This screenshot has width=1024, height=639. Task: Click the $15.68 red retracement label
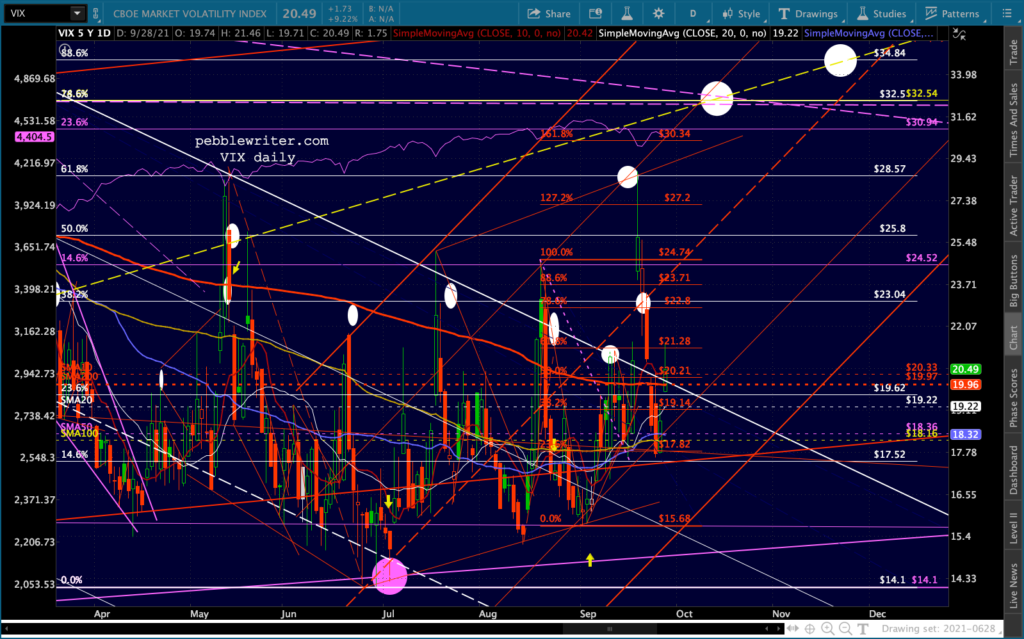click(x=674, y=518)
